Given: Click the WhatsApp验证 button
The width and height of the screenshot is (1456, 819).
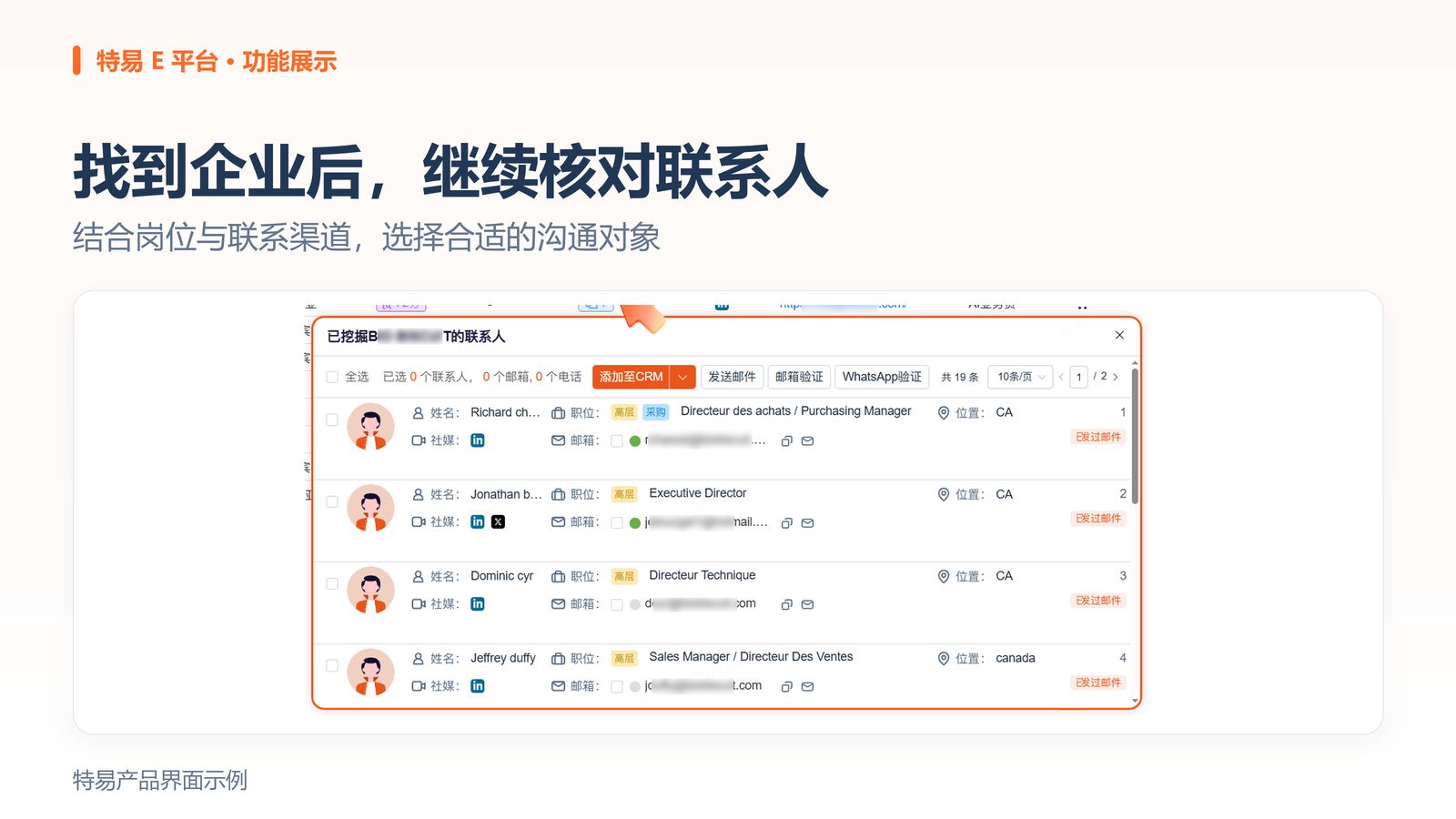Looking at the screenshot, I should point(882,377).
